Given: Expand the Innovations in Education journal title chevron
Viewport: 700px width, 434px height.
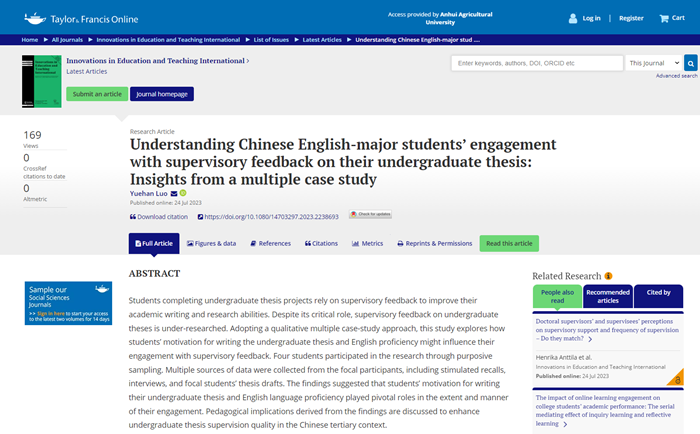Looking at the screenshot, I should point(248,61).
